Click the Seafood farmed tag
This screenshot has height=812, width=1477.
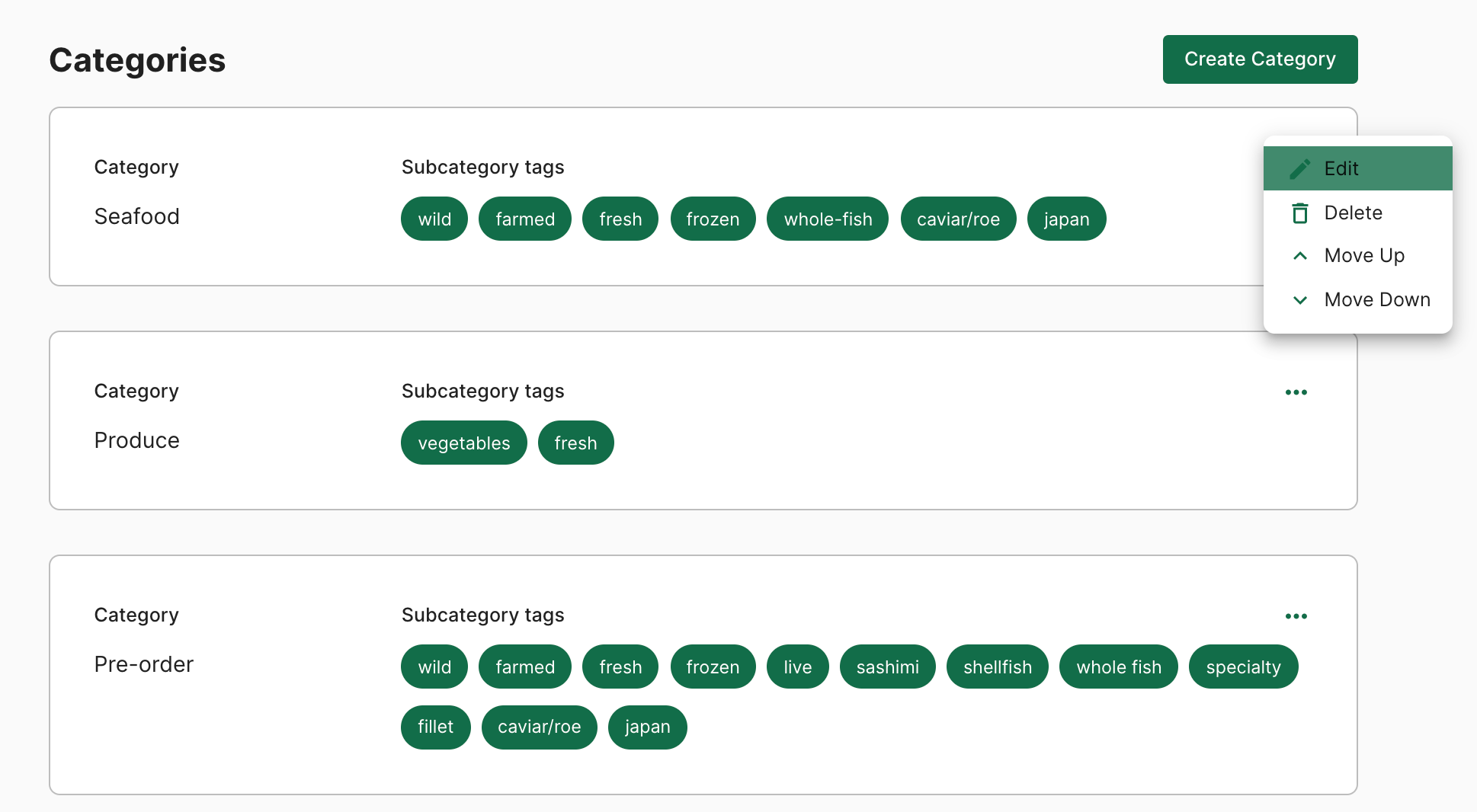pyautogui.click(x=525, y=219)
